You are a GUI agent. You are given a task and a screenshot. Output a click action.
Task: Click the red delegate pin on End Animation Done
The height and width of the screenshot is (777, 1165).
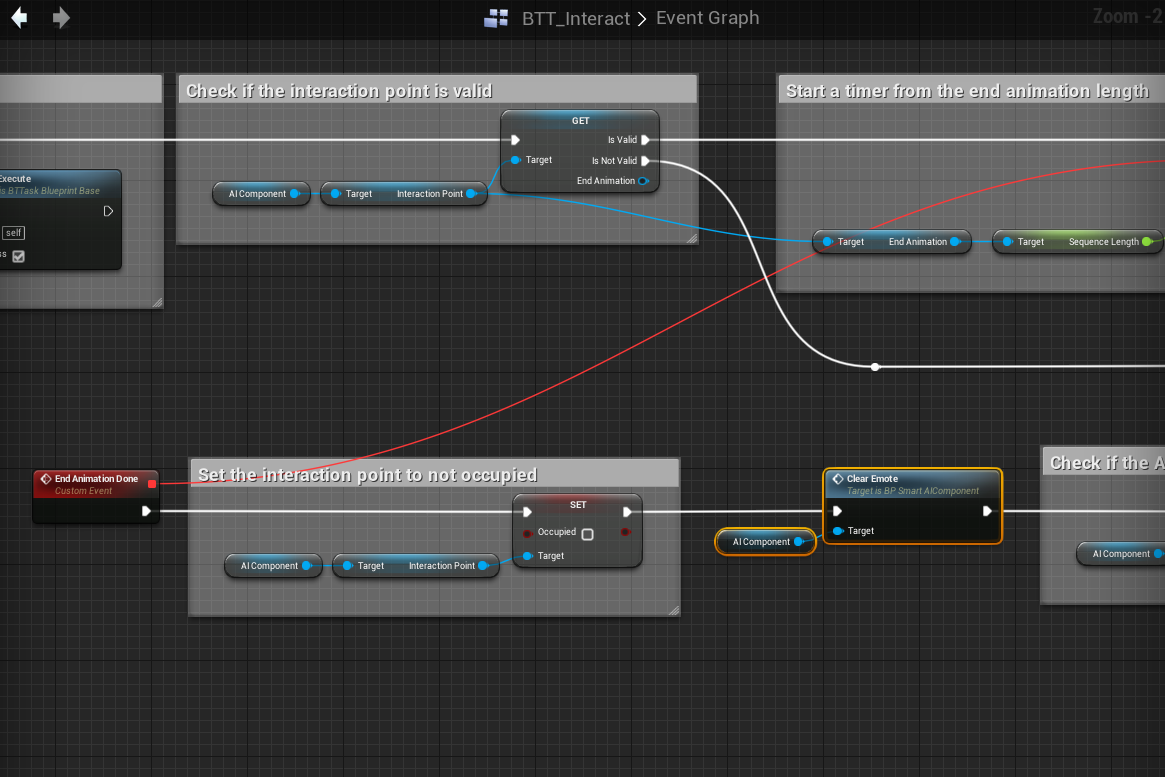(151, 484)
